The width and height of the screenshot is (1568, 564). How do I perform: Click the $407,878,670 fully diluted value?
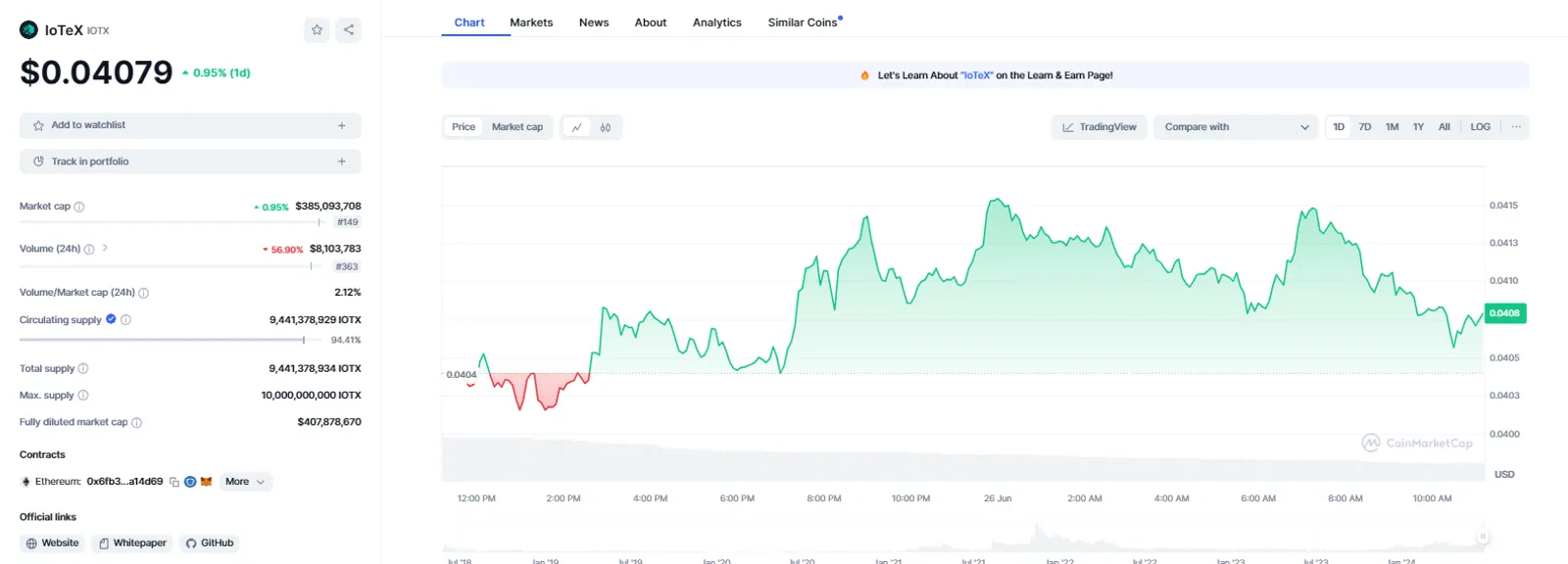329,422
